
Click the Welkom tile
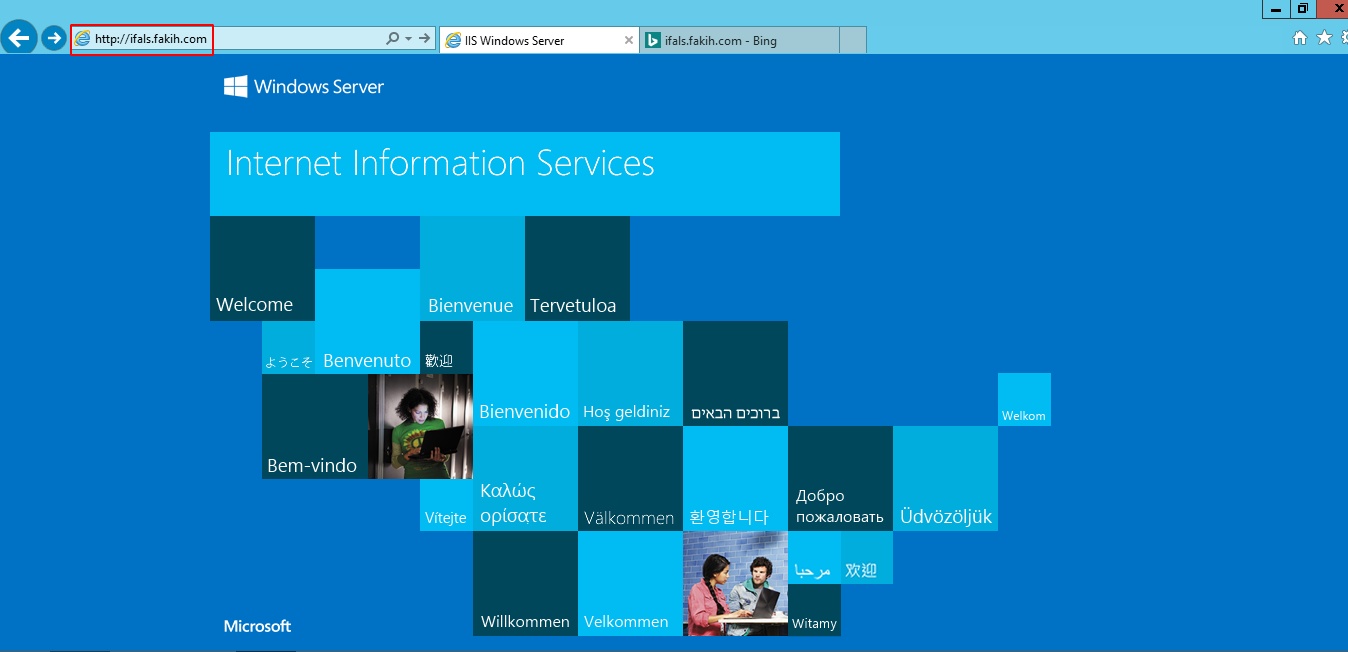point(1024,399)
